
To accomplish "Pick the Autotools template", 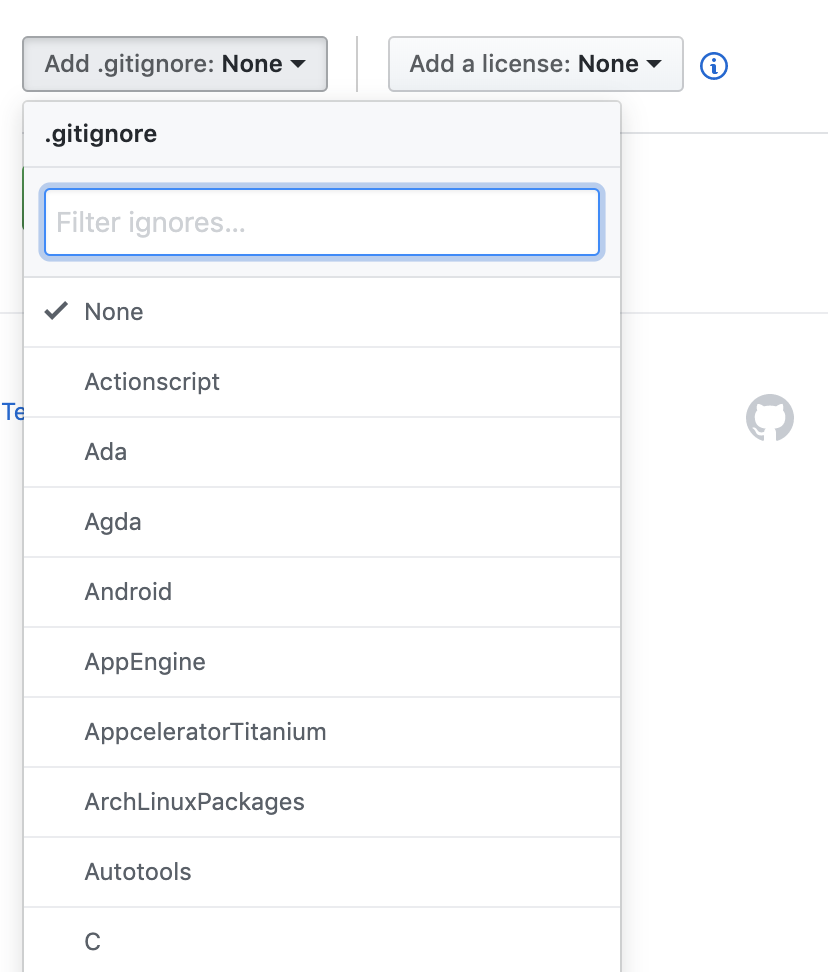I will pos(322,872).
